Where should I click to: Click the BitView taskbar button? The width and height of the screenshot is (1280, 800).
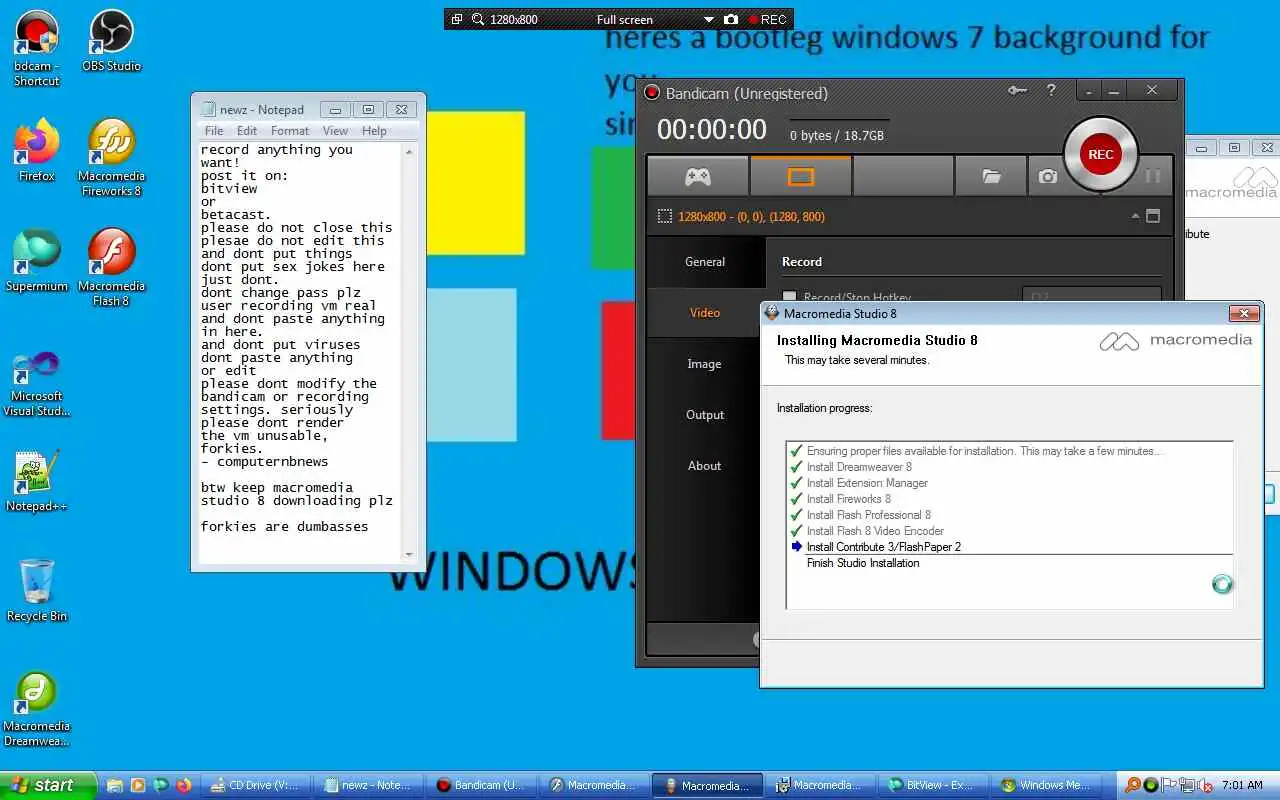tap(932, 785)
